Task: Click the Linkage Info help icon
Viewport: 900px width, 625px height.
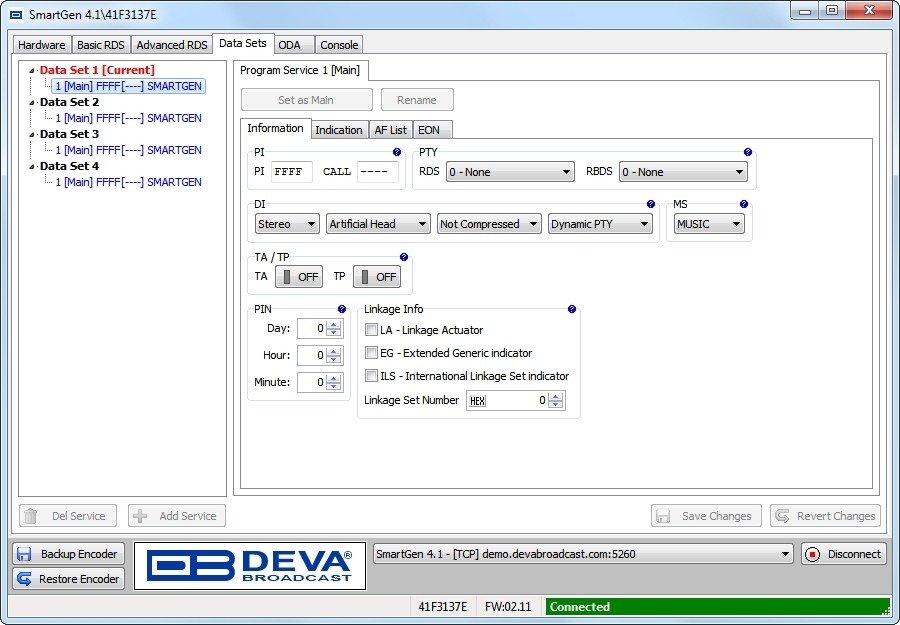Action: pos(572,310)
